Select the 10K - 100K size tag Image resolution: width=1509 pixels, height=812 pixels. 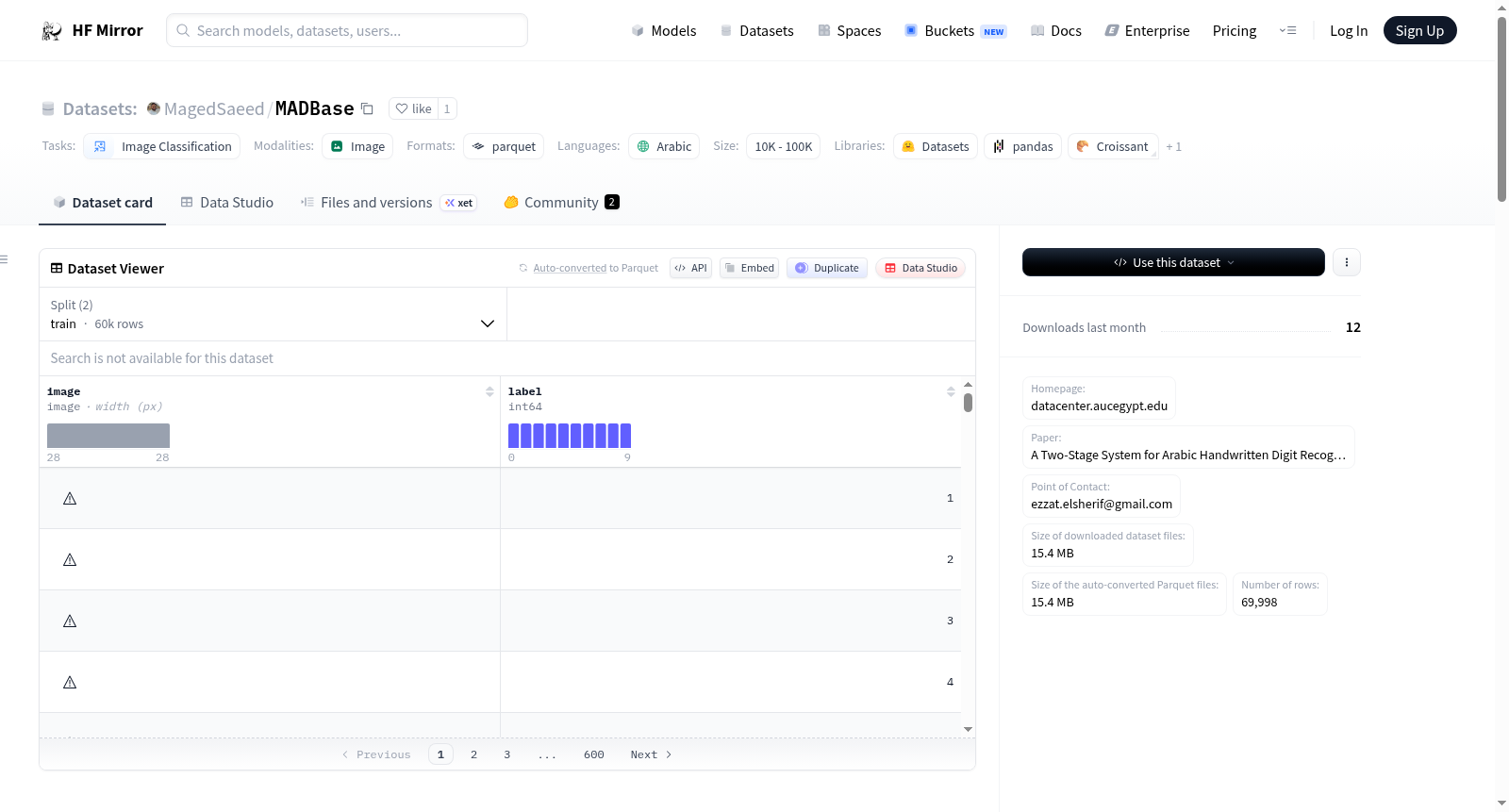click(784, 147)
